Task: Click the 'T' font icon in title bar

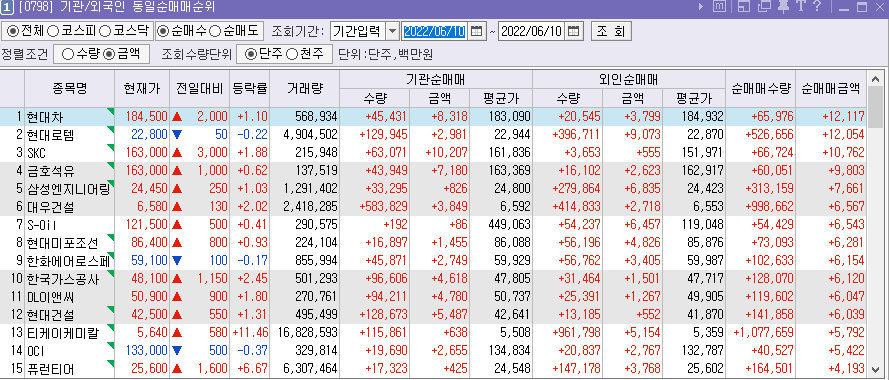Action: pyautogui.click(x=801, y=7)
